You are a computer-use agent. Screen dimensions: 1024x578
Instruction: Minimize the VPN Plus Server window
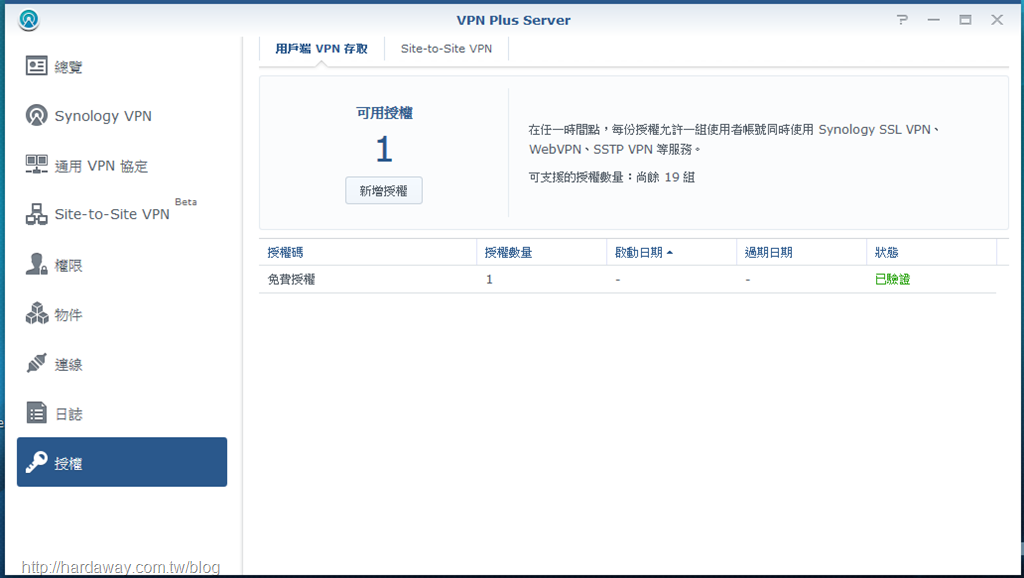(x=934, y=20)
